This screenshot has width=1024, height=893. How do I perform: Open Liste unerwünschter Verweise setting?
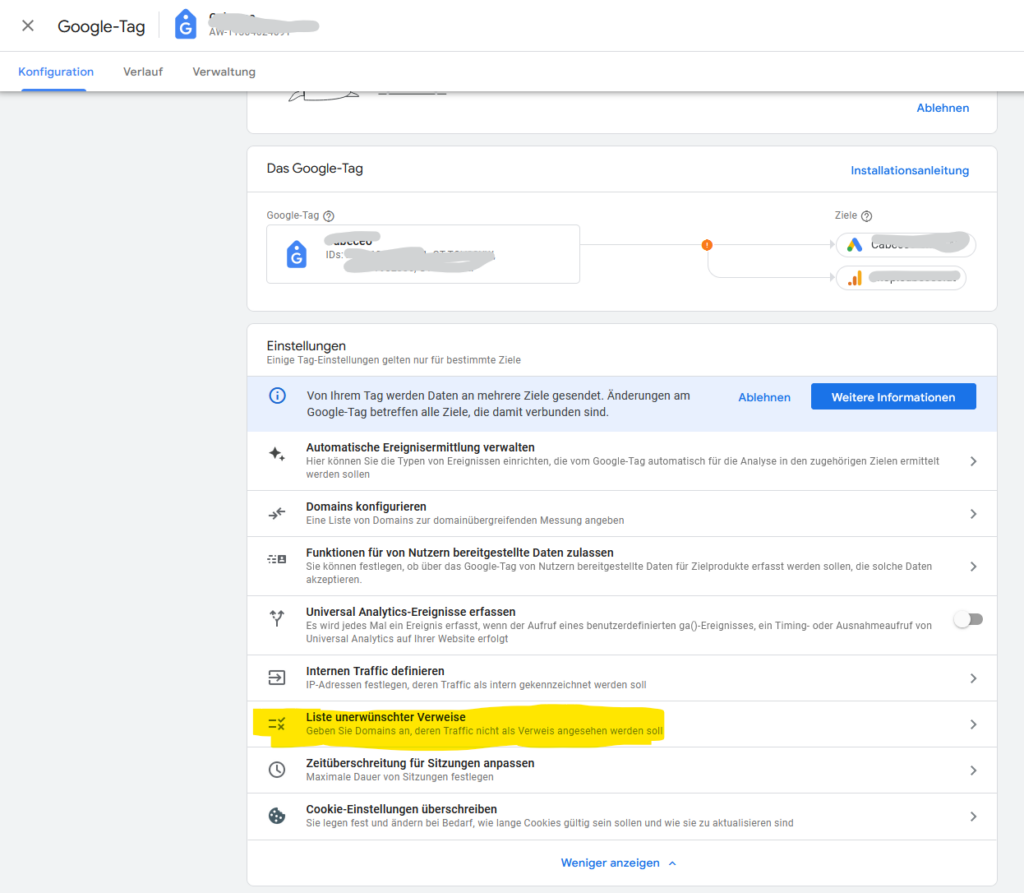pyautogui.click(x=622, y=724)
